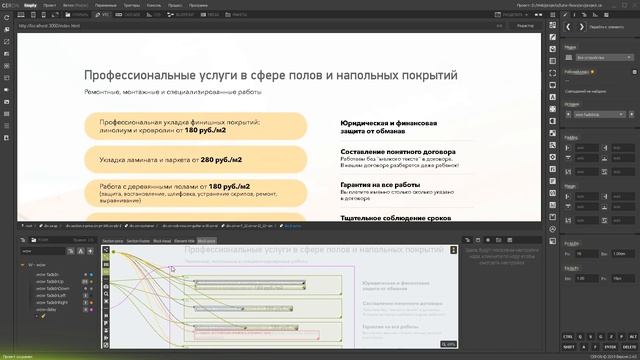Select wow fadeInDown in the class tree
The height and width of the screenshot is (360, 640).
[x=52, y=289]
